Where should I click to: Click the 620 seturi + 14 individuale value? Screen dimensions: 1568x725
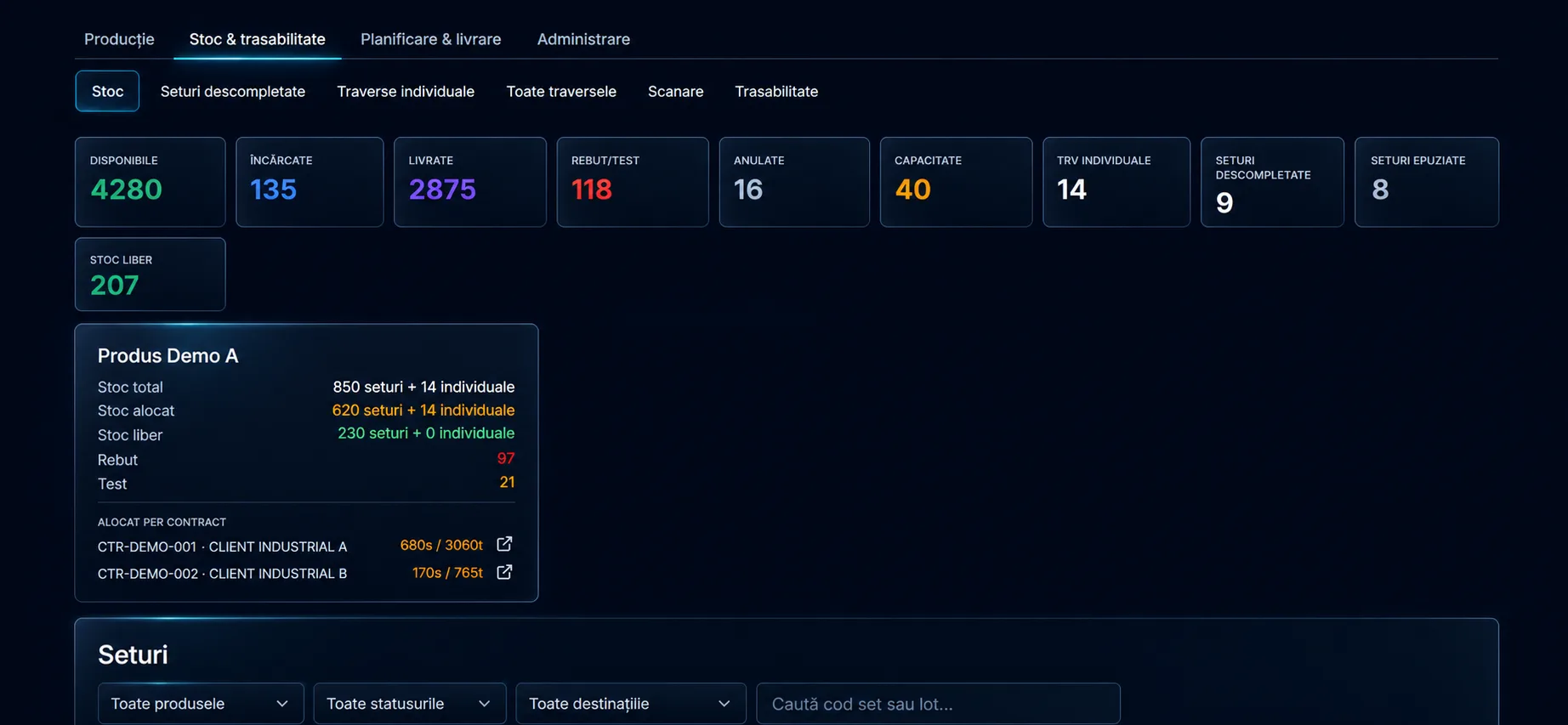pyautogui.click(x=423, y=410)
